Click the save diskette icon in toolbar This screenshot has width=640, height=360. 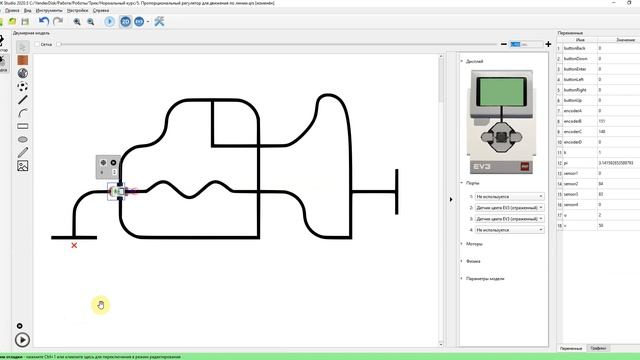click(x=25, y=22)
